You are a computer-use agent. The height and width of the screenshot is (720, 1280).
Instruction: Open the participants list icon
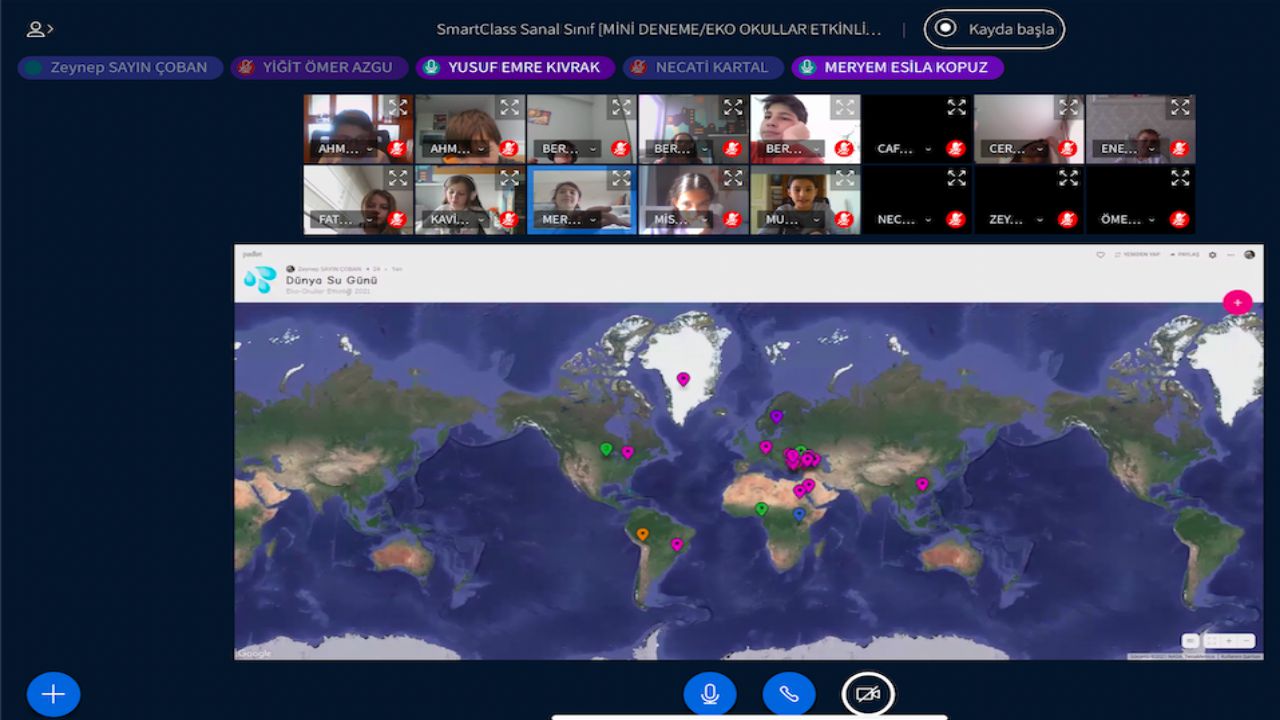[40, 29]
